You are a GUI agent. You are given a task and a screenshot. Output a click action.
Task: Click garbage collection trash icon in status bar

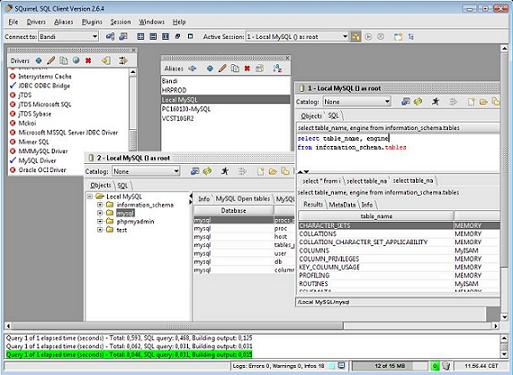tap(446, 366)
